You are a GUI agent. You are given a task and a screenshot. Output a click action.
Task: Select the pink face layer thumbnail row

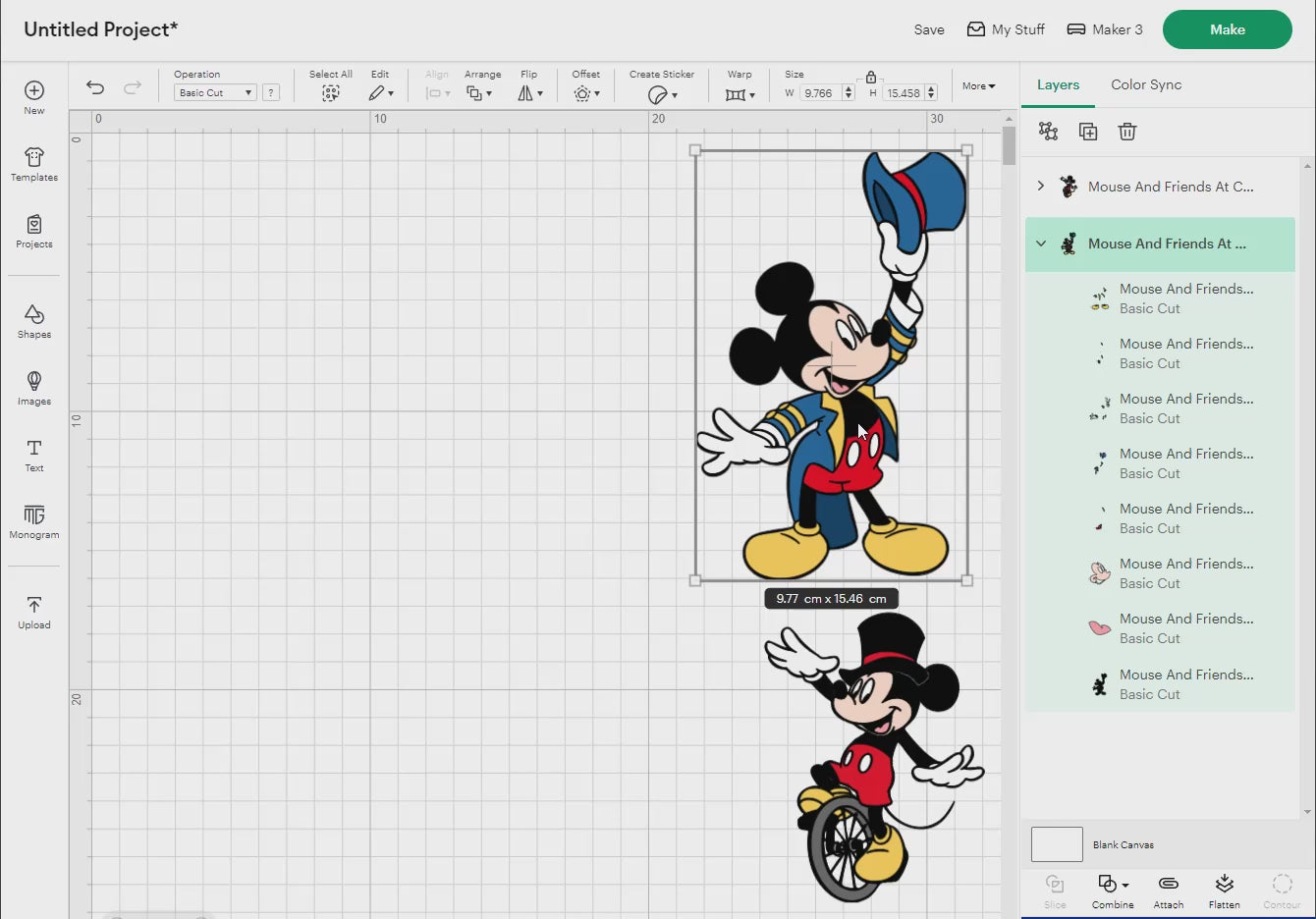[x=1161, y=573]
